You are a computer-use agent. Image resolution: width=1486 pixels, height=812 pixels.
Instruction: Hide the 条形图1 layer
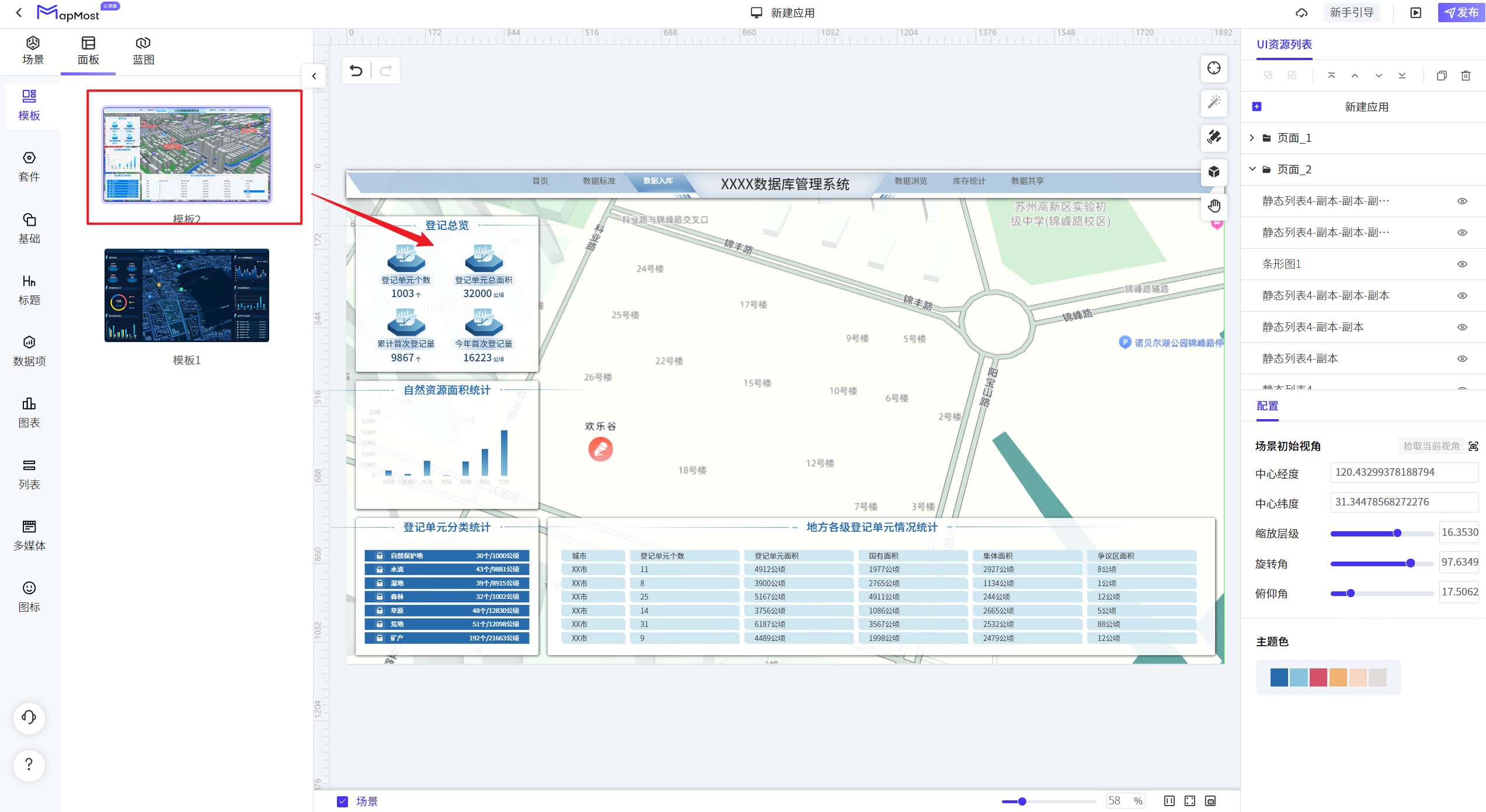pyautogui.click(x=1462, y=264)
